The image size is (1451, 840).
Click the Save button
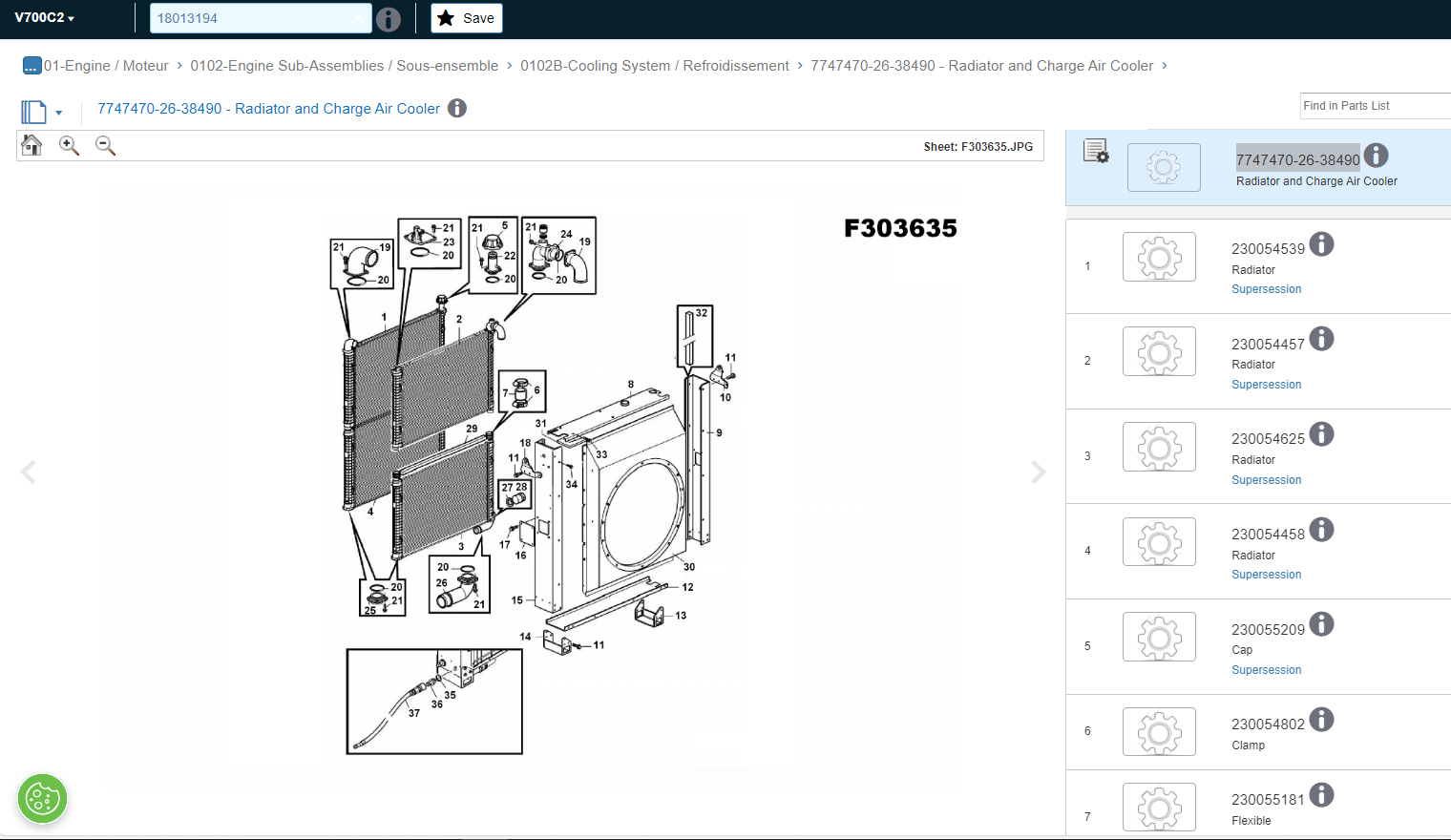466,18
